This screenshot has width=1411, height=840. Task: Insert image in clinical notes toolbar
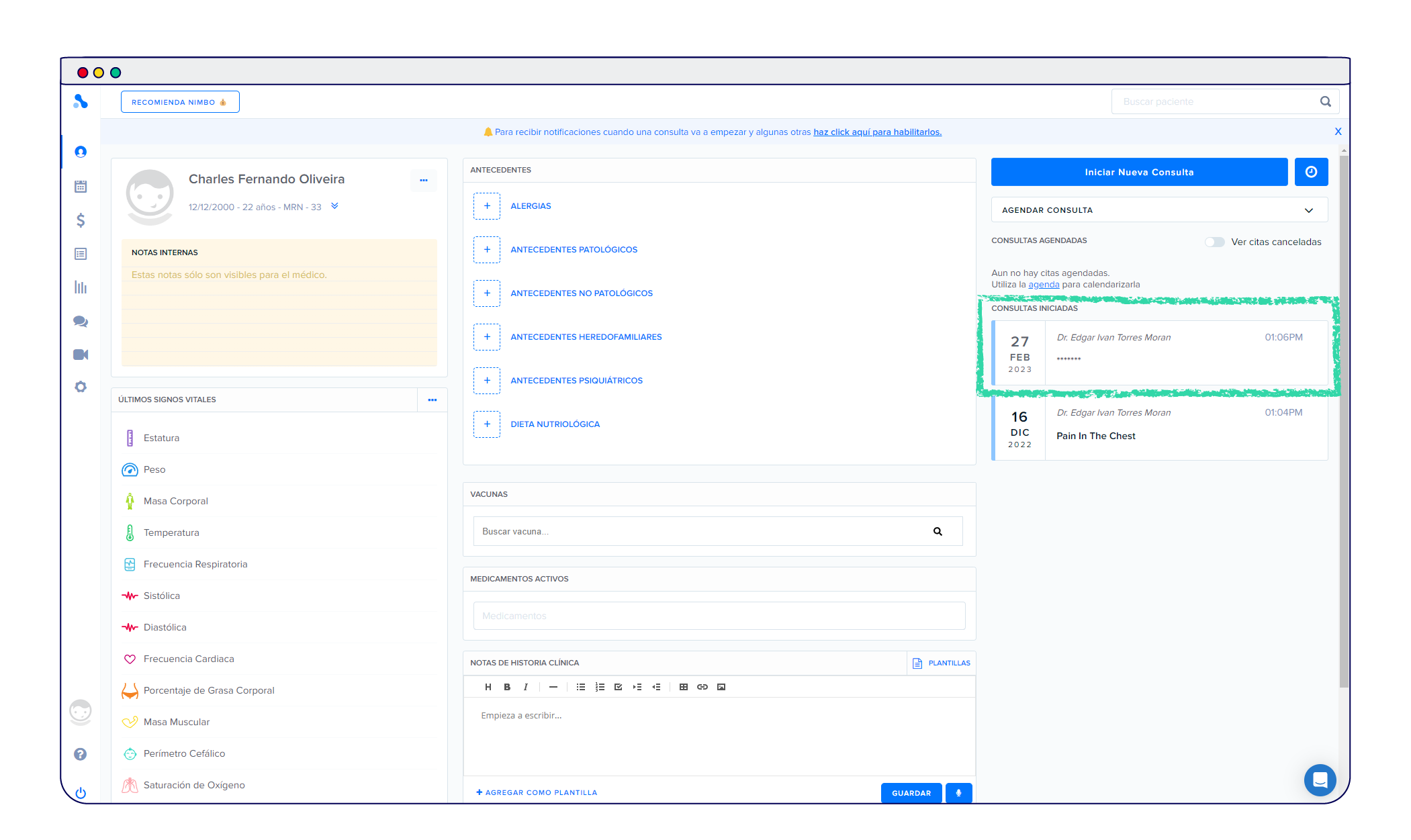tap(721, 687)
